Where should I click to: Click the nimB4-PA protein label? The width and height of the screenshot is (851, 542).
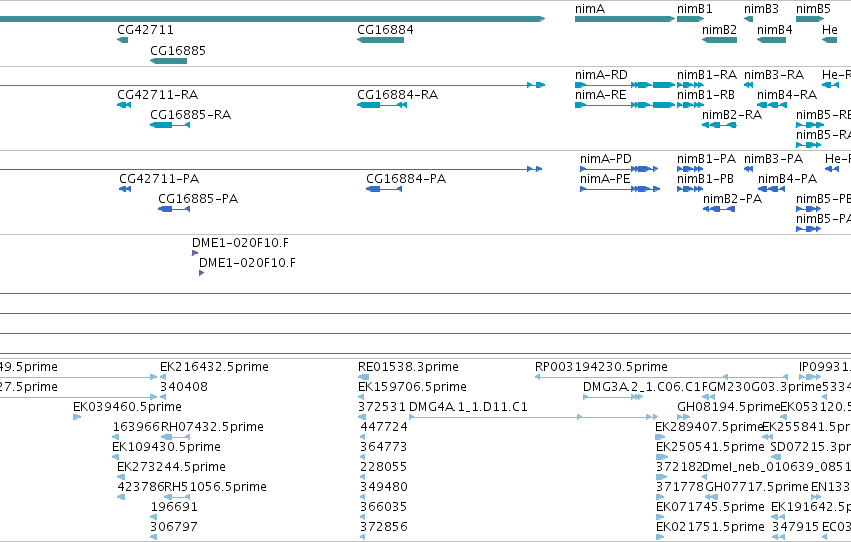tap(788, 179)
